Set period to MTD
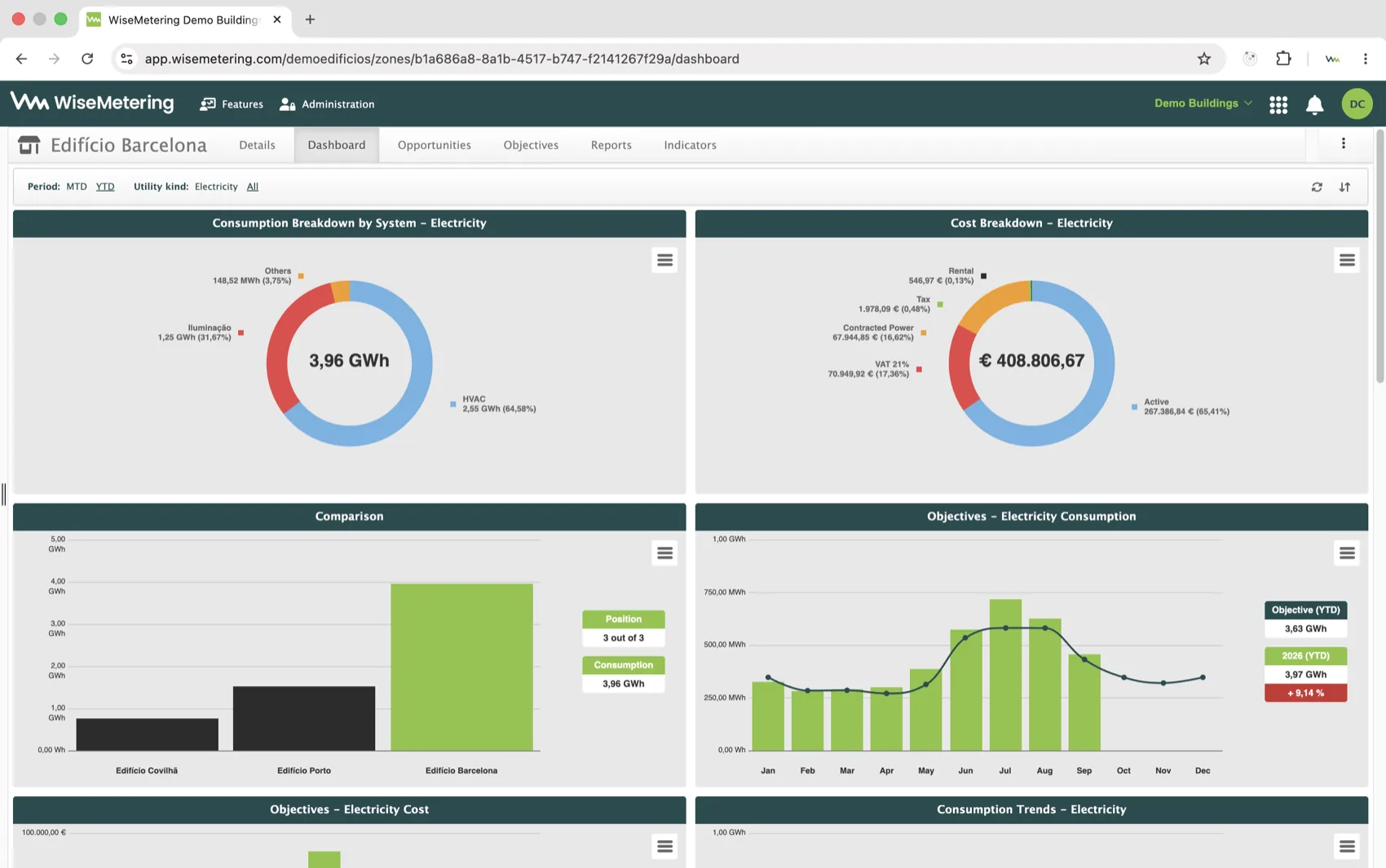Viewport: 1386px width, 868px height. click(x=77, y=187)
